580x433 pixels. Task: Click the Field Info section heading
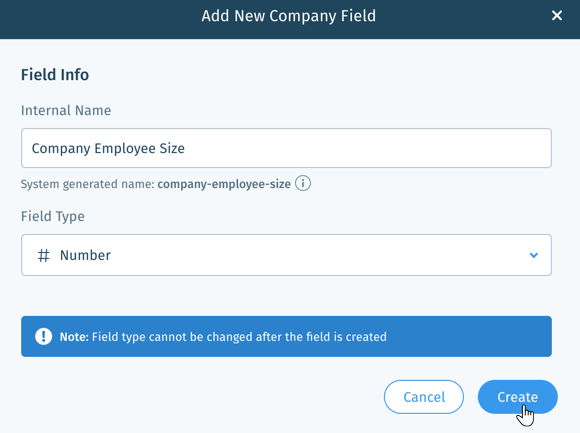tap(55, 75)
